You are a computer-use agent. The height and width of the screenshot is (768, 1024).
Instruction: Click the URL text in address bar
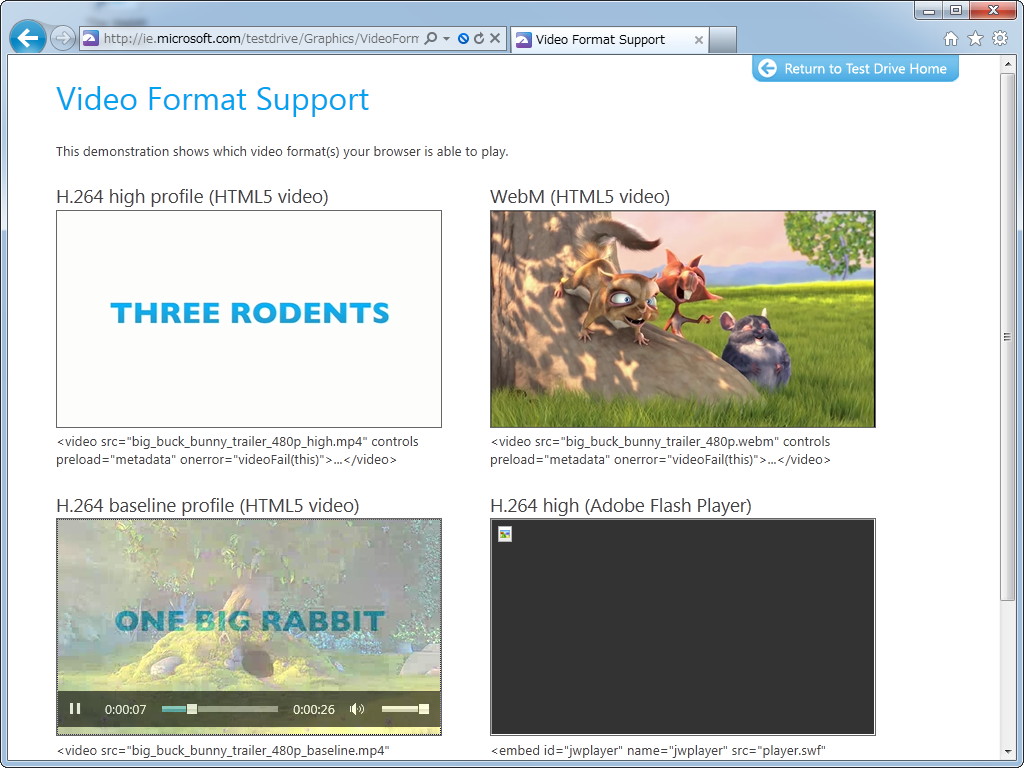(261, 39)
